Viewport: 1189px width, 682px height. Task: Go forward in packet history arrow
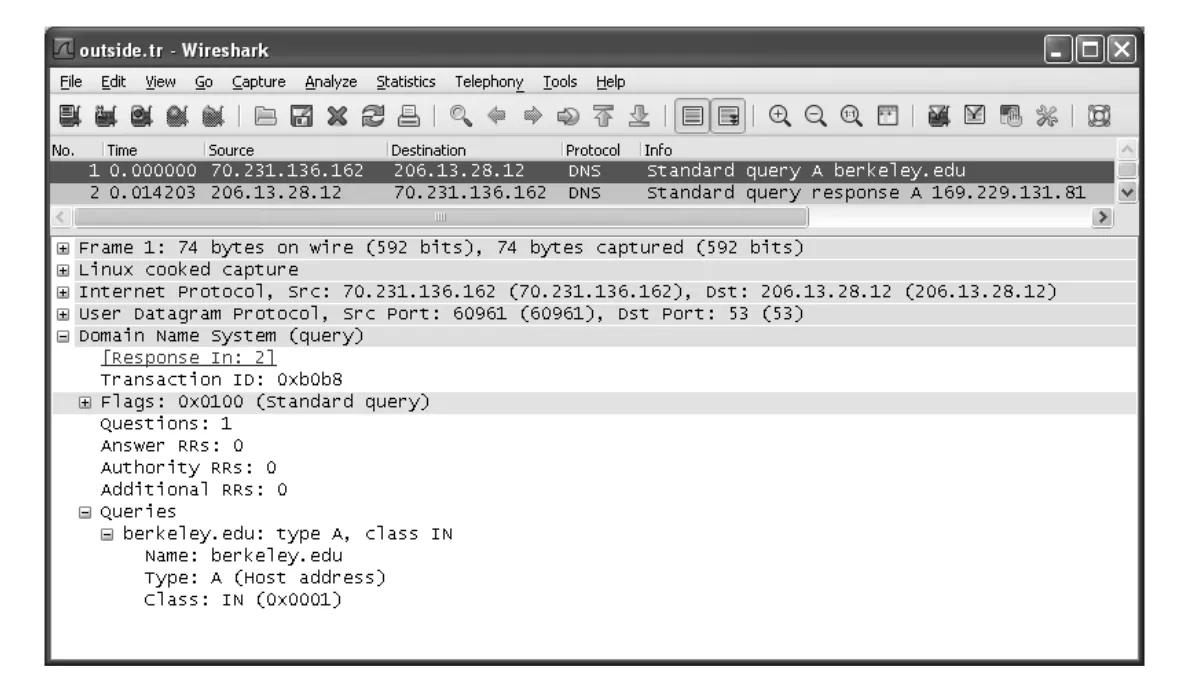(532, 116)
